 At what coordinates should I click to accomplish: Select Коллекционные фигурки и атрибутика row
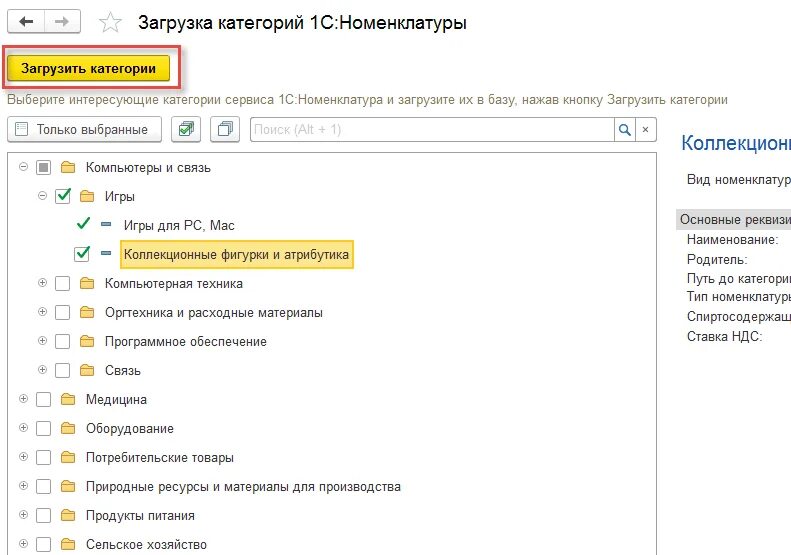(x=236, y=254)
